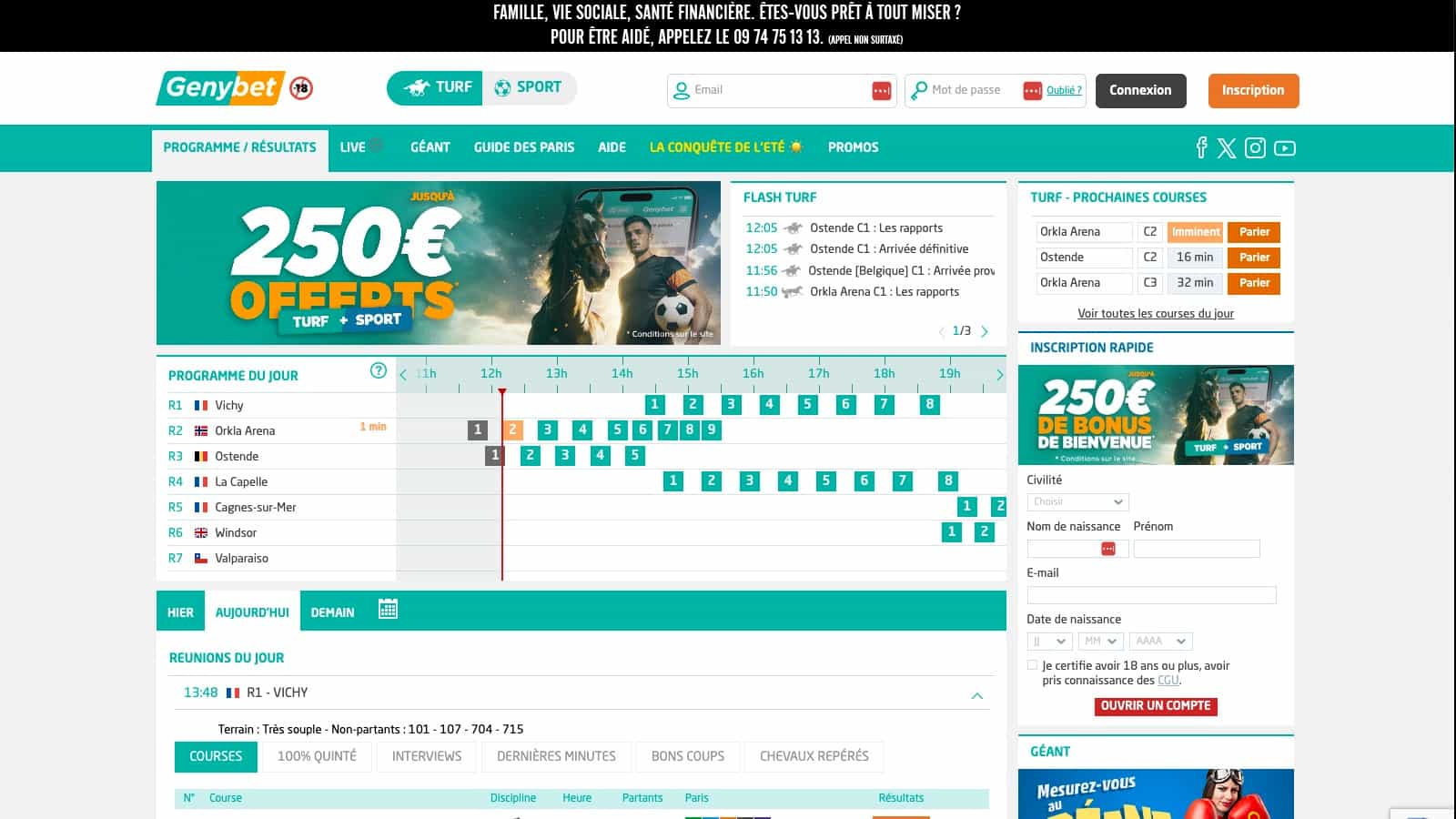The width and height of the screenshot is (1456, 819).
Task: Select Orkla Arena race 2 orange marker
Action: click(x=513, y=430)
